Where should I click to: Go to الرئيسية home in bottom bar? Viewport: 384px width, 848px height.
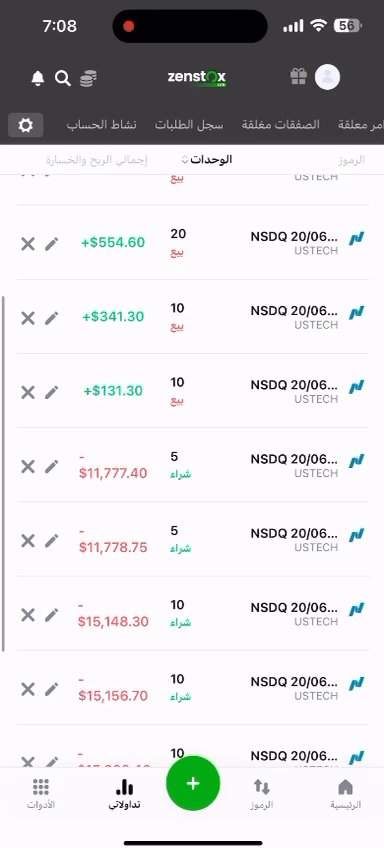345,794
